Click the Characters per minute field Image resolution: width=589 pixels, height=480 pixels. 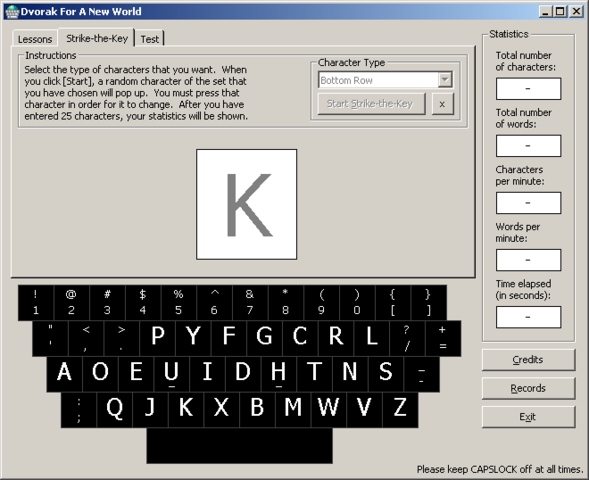[529, 203]
